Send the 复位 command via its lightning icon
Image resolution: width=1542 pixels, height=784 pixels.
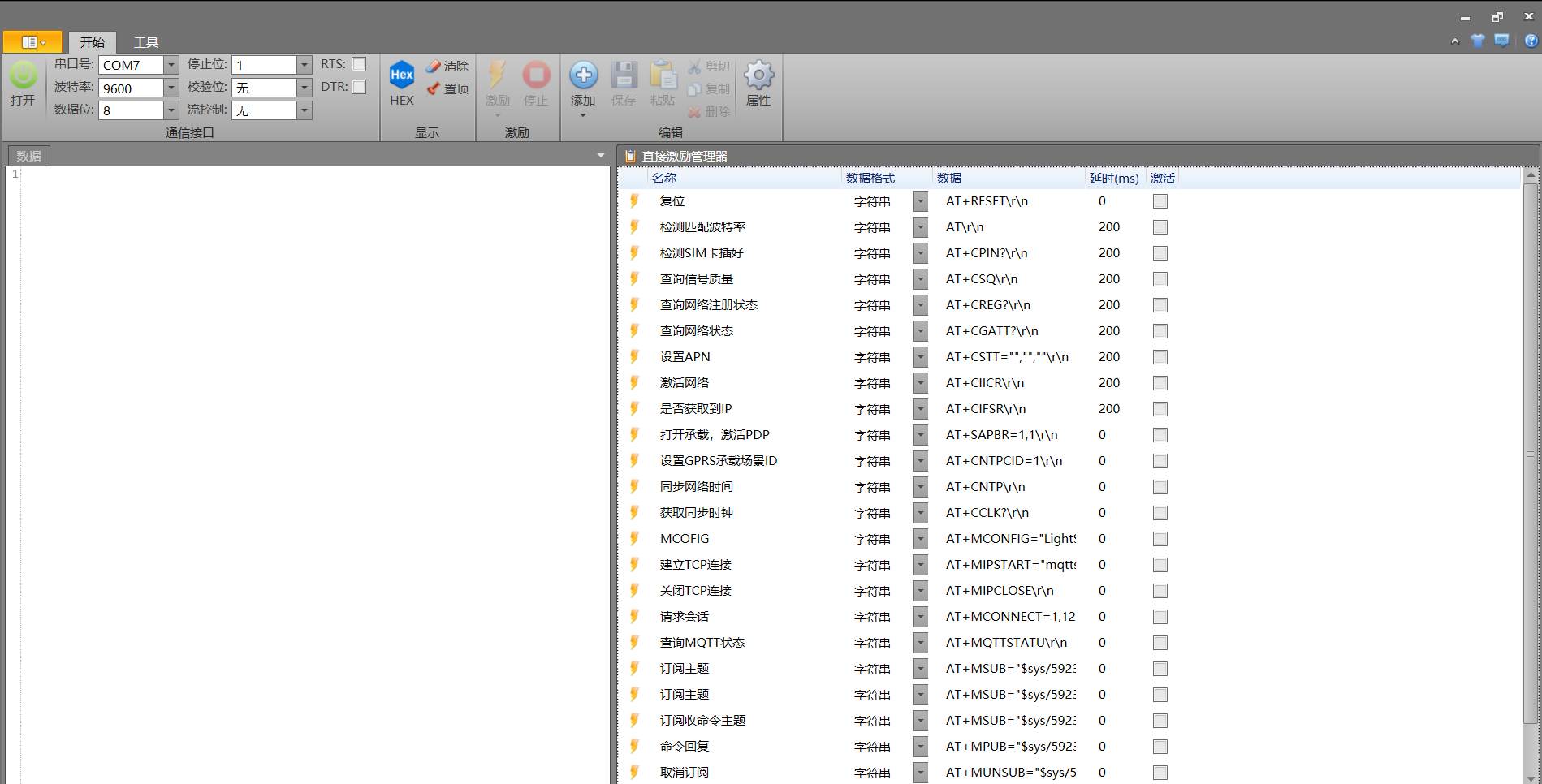point(635,200)
